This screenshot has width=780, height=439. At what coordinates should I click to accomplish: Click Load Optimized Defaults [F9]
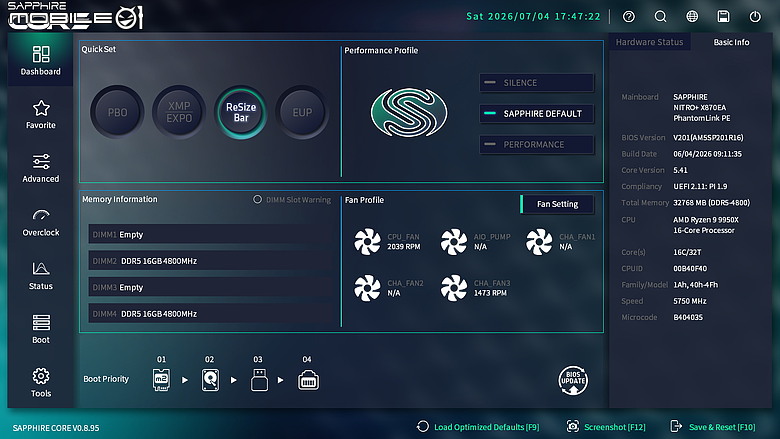[479, 427]
